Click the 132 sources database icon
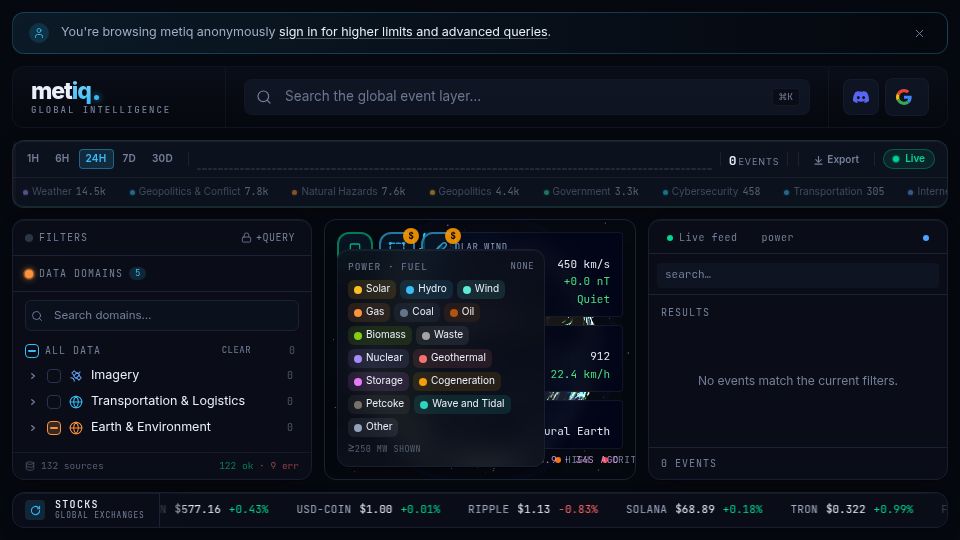 coord(30,466)
